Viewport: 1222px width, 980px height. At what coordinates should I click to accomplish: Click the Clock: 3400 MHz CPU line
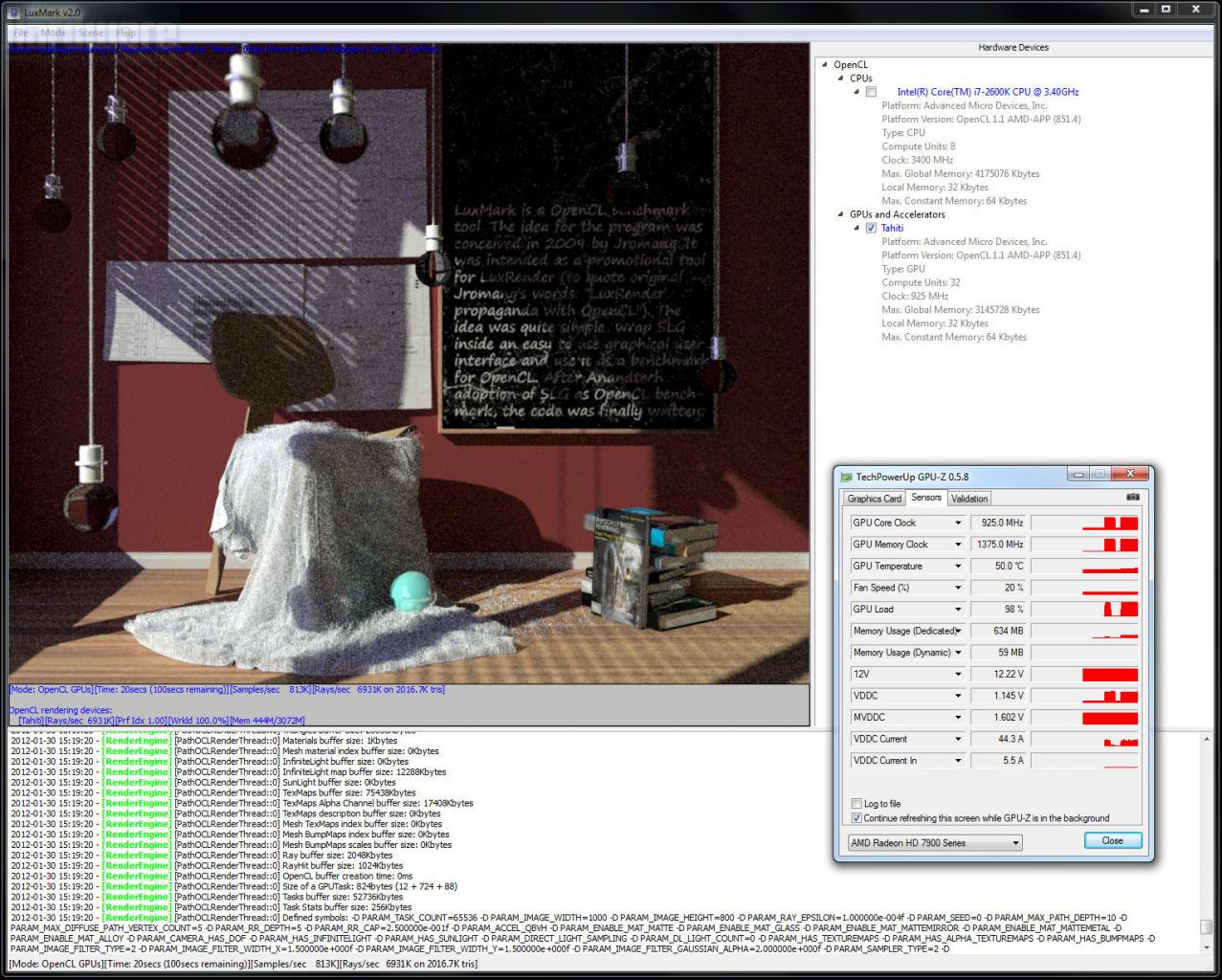[918, 160]
